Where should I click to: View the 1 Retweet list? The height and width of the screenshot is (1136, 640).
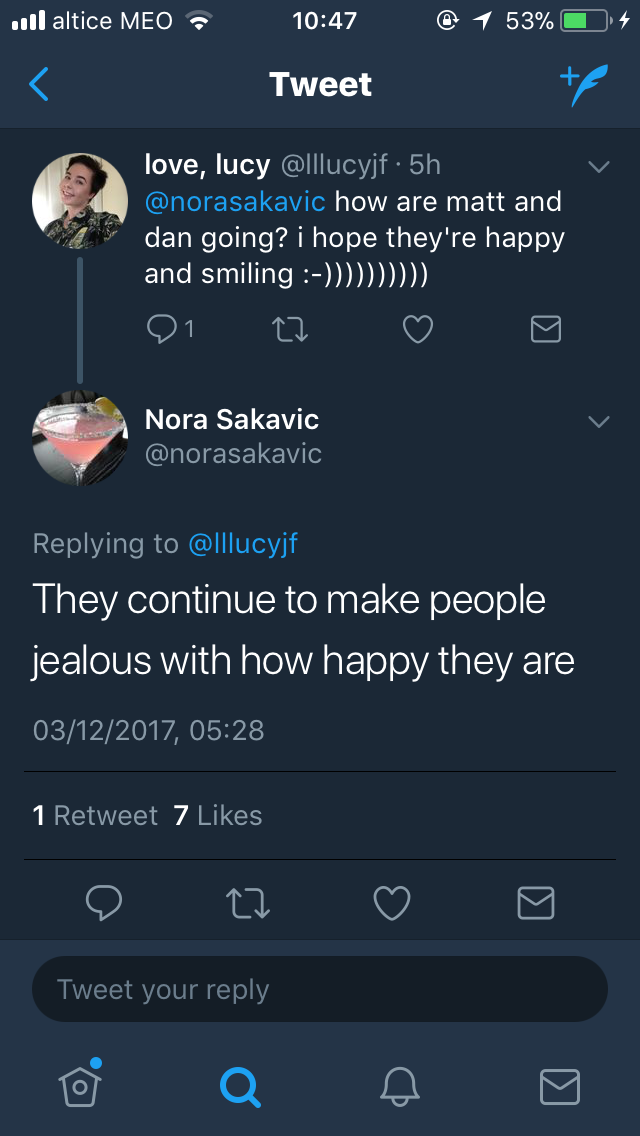tap(95, 815)
